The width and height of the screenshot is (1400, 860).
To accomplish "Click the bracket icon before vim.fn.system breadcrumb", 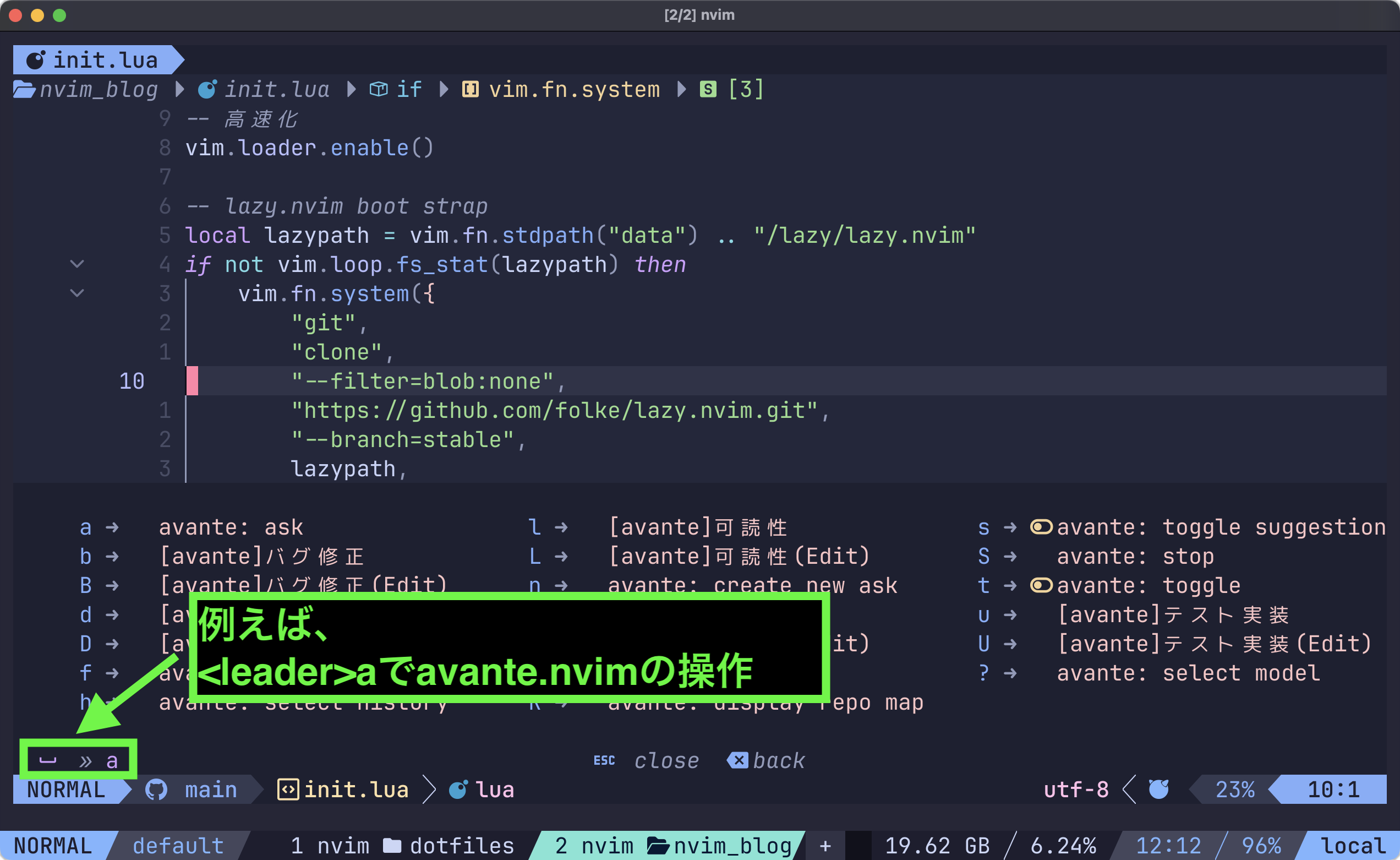I will pyautogui.click(x=470, y=89).
